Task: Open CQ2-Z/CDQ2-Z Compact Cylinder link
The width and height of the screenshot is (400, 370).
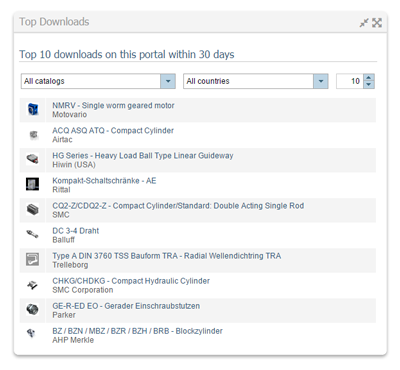Action: 178,206
